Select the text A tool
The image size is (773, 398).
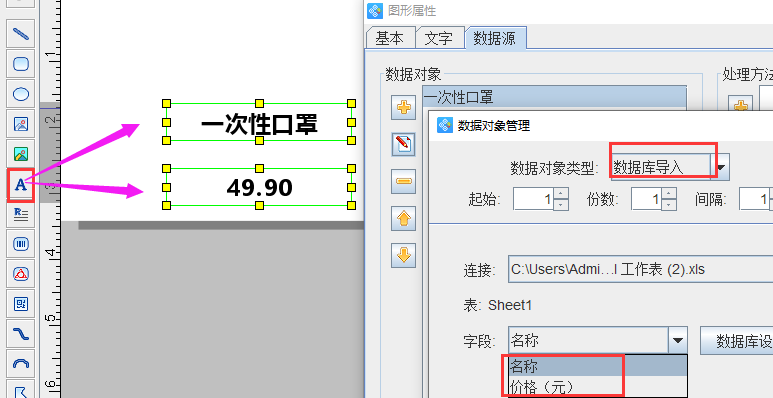tap(21, 185)
